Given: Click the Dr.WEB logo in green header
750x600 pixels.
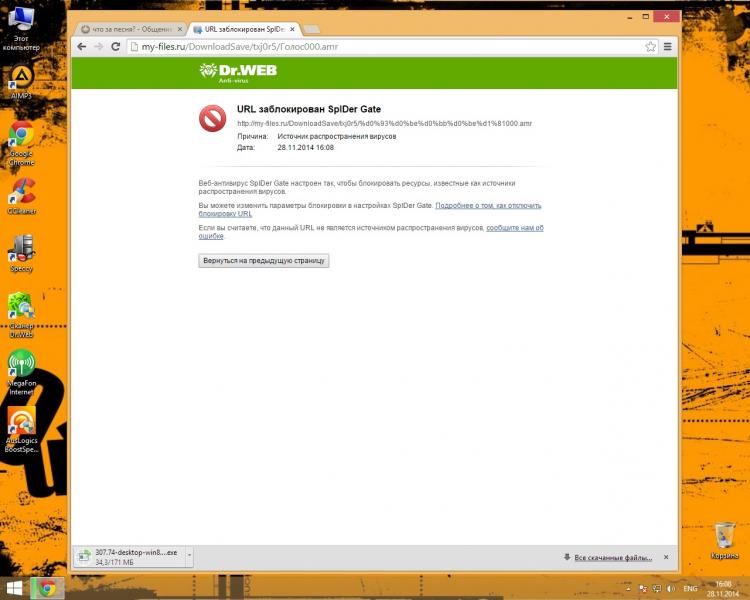Looking at the screenshot, I should [238, 73].
